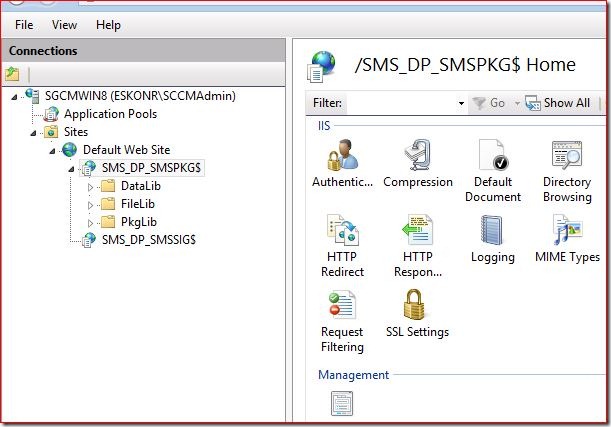Image resolution: width=611 pixels, height=427 pixels.
Task: Select the SMS_DP_SMSSIG$ virtual directory
Action: tap(148, 239)
